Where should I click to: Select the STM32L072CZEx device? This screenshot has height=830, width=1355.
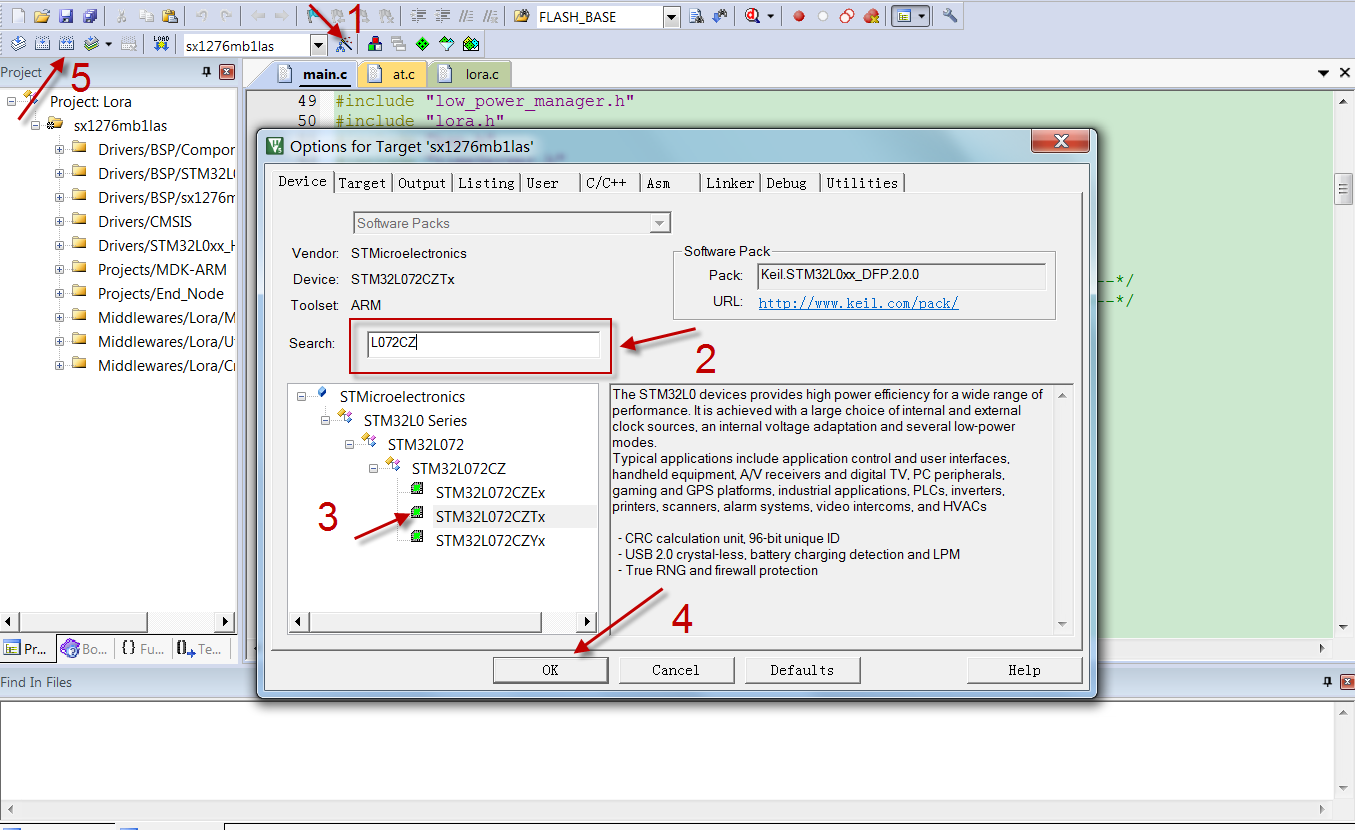pyautogui.click(x=490, y=493)
